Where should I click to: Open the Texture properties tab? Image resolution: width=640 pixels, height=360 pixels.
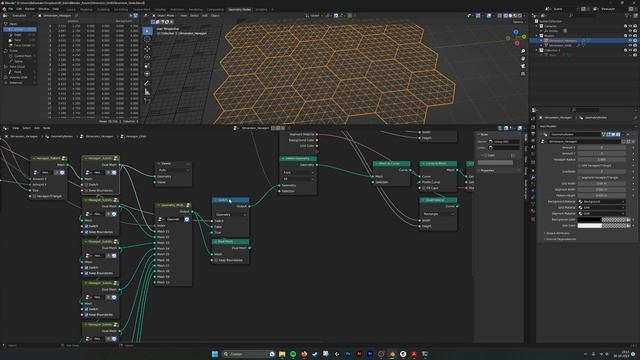[533, 219]
